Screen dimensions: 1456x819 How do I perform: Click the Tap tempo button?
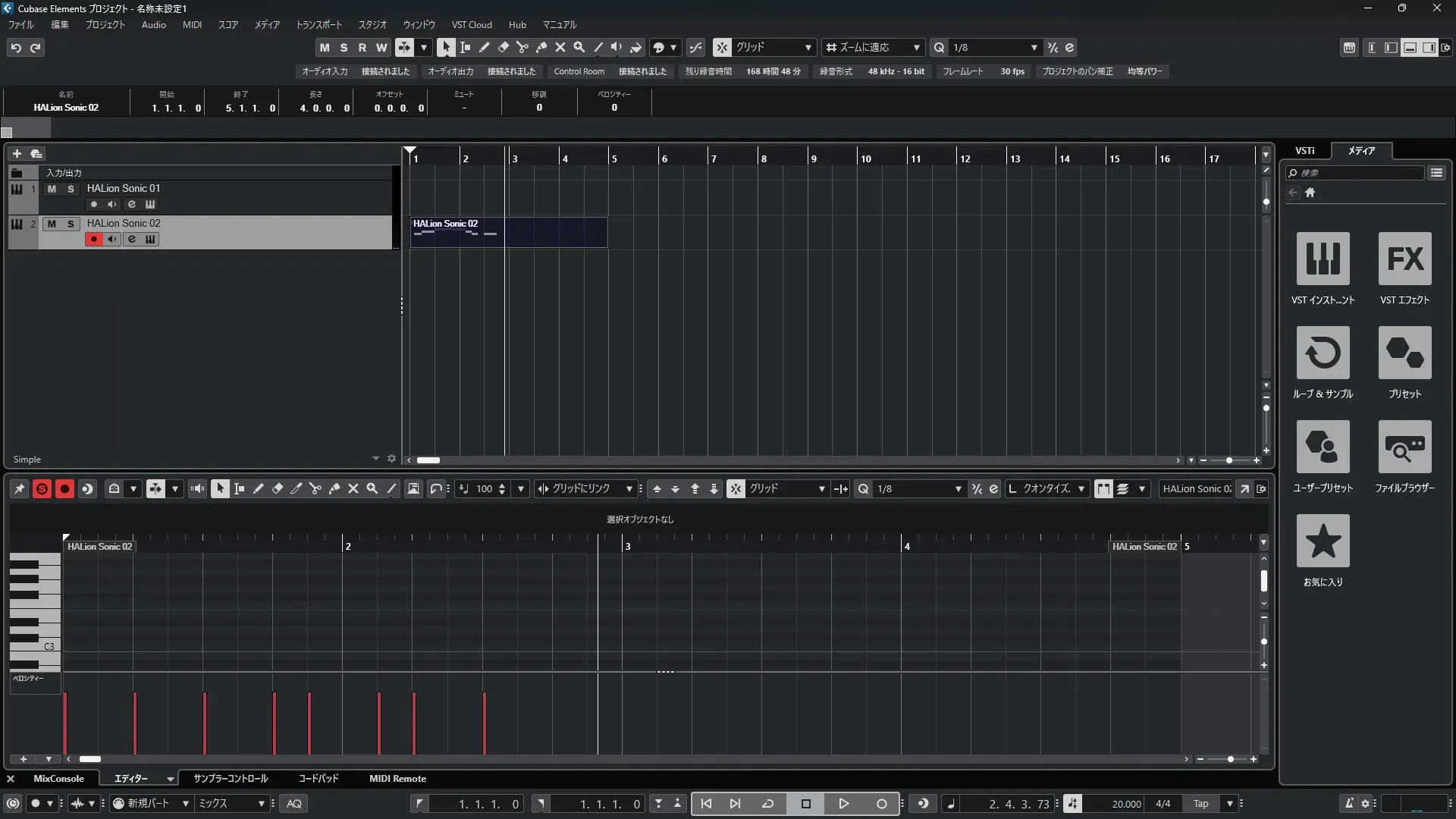(1200, 804)
